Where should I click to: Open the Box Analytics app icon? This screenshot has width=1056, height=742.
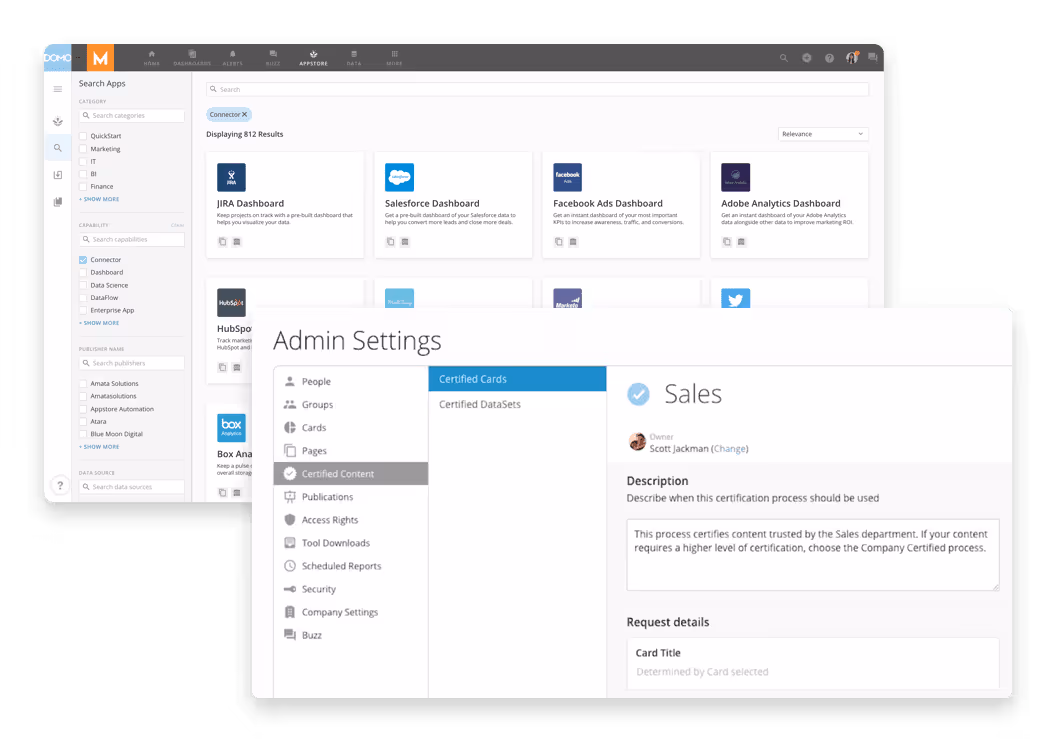(x=231, y=428)
